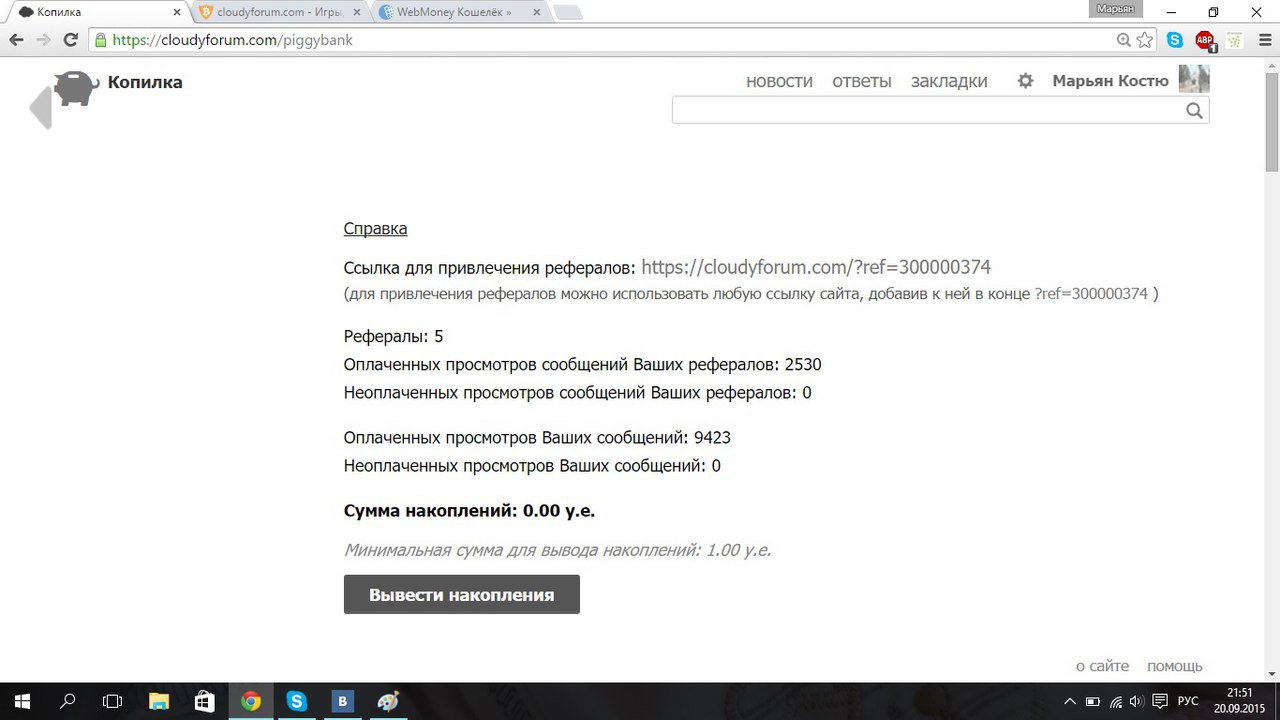Open the закладки menu item
The image size is (1280, 720).
click(949, 82)
